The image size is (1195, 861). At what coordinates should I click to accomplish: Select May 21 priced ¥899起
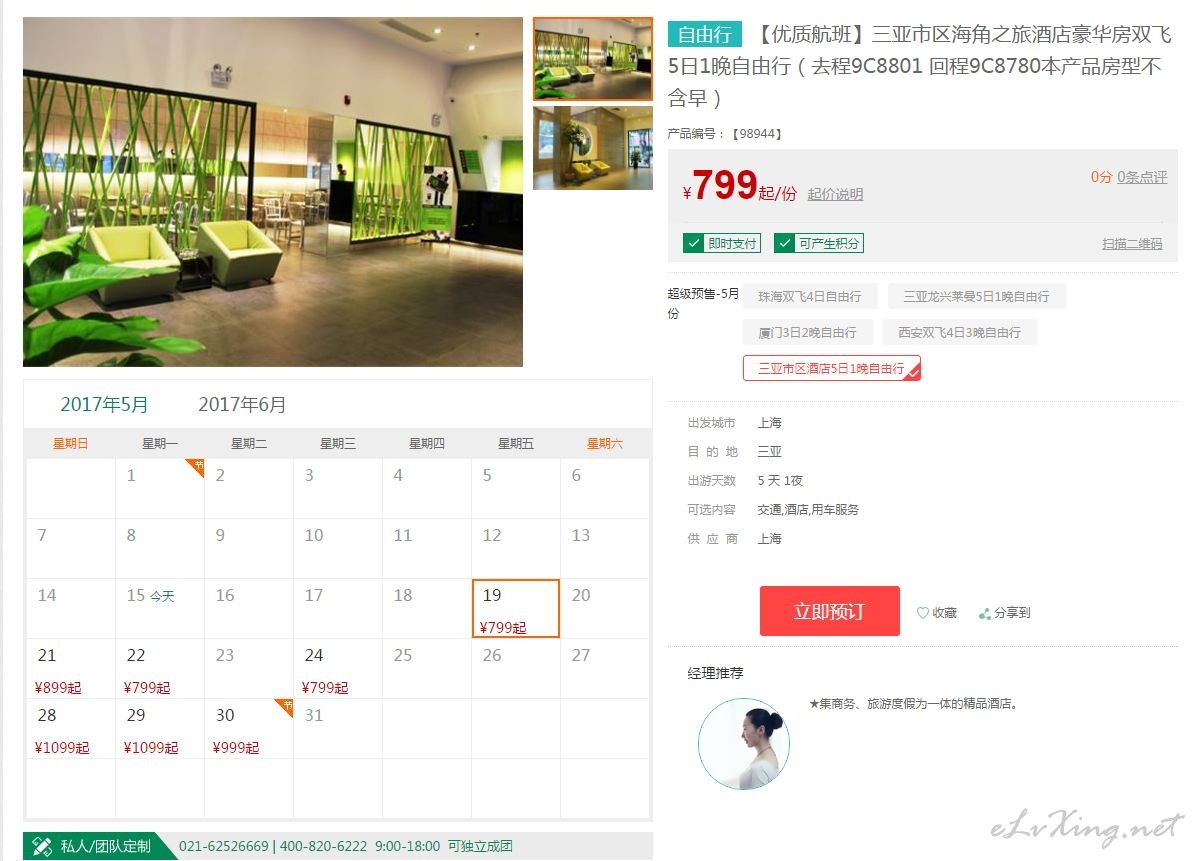pyautogui.click(x=70, y=669)
